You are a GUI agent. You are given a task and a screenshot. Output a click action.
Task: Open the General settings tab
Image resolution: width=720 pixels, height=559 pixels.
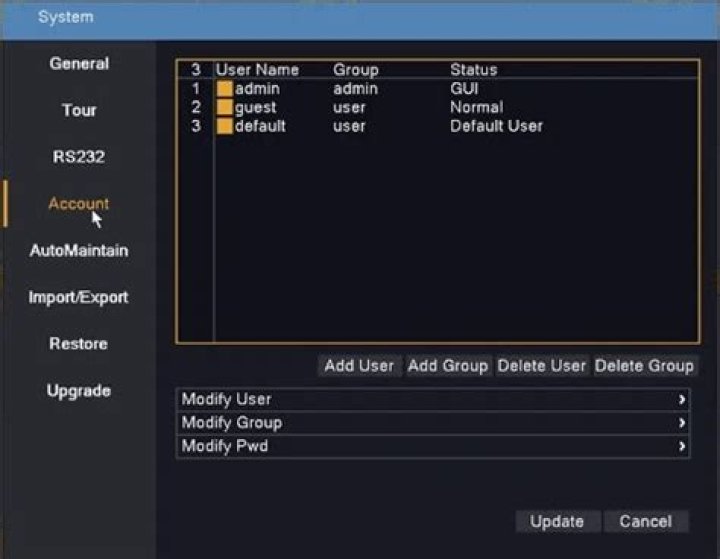tap(79, 64)
